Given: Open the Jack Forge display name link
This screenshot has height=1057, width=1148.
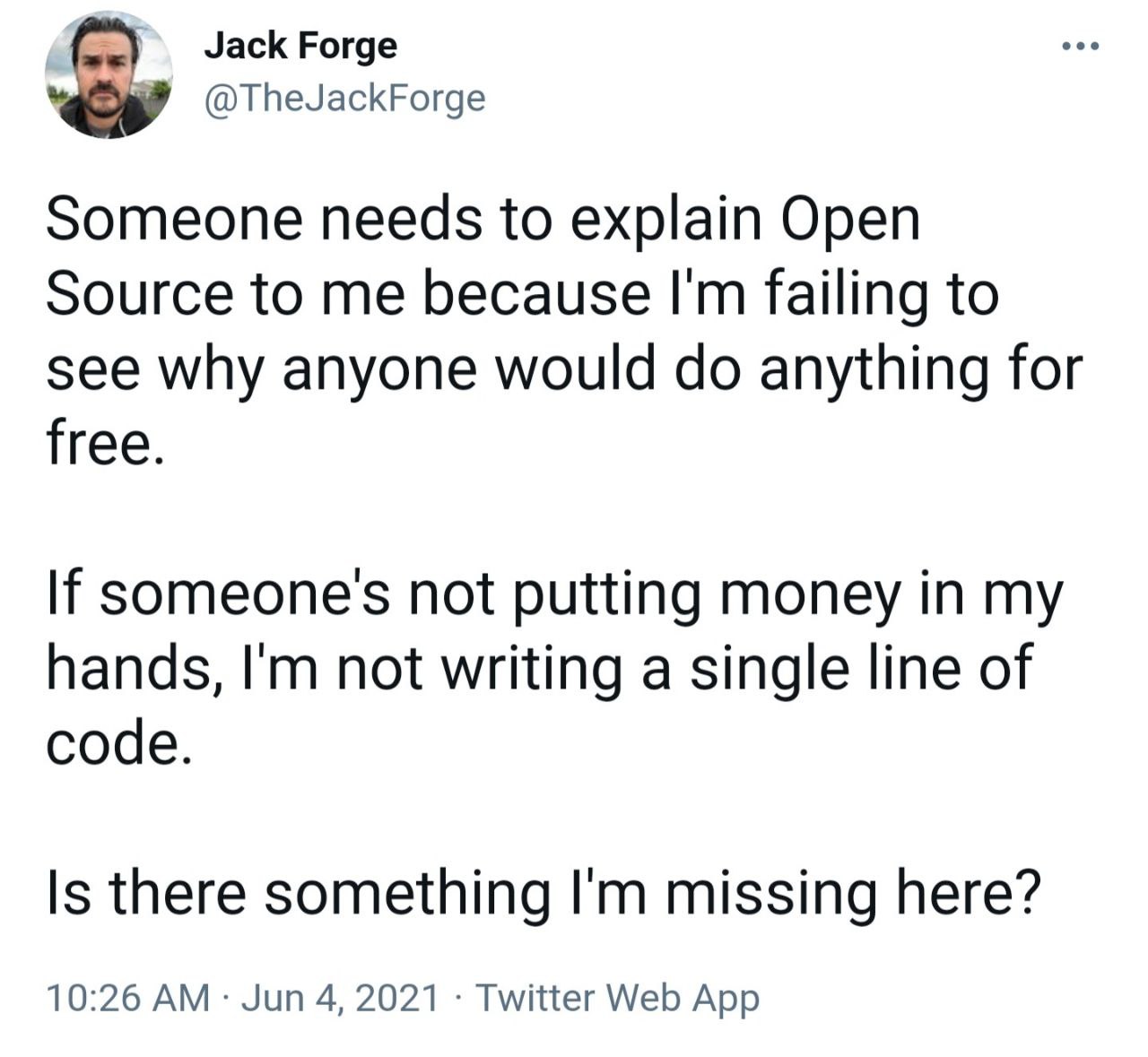Looking at the screenshot, I should tap(300, 45).
